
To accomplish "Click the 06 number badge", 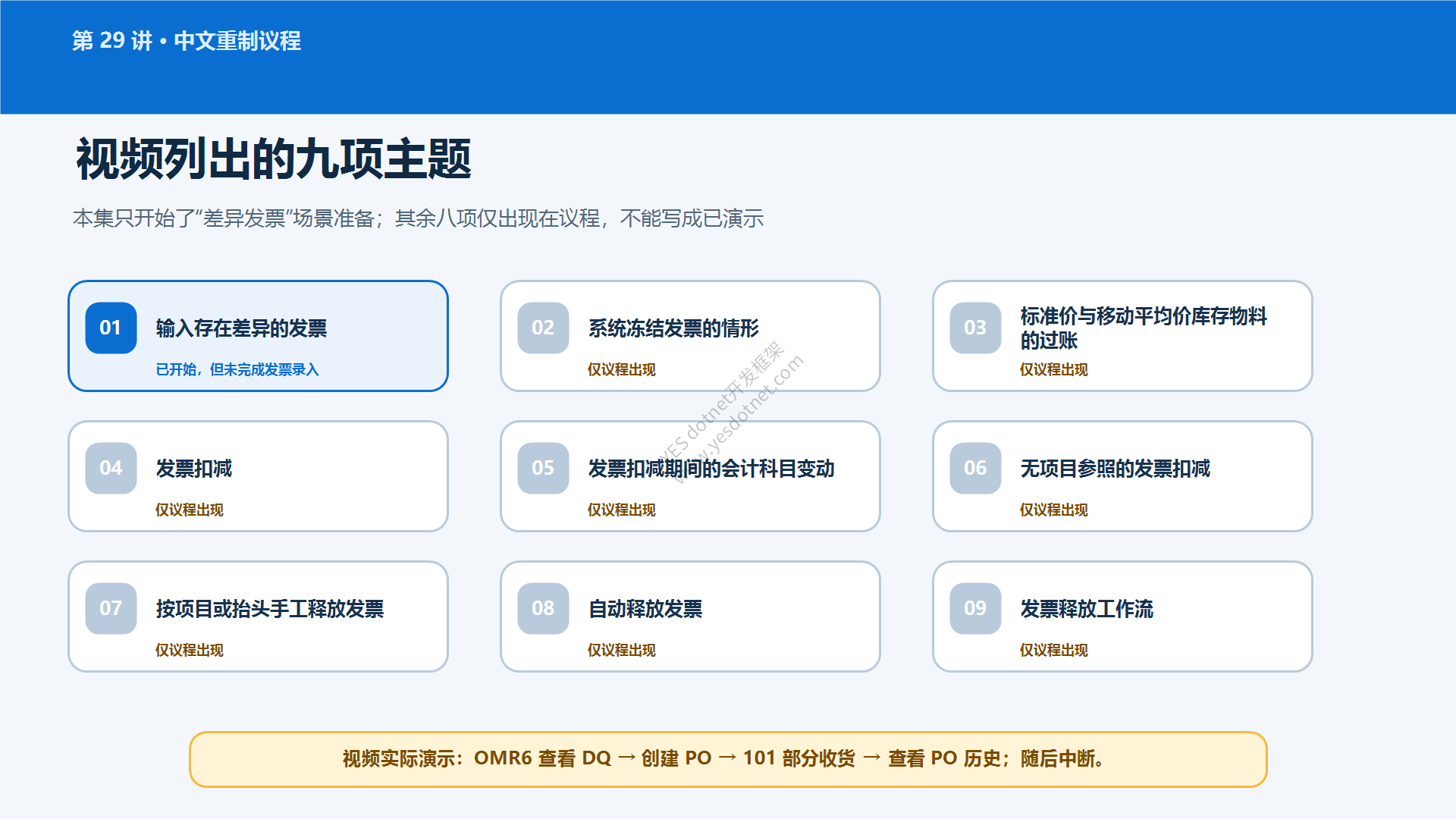I will point(975,468).
